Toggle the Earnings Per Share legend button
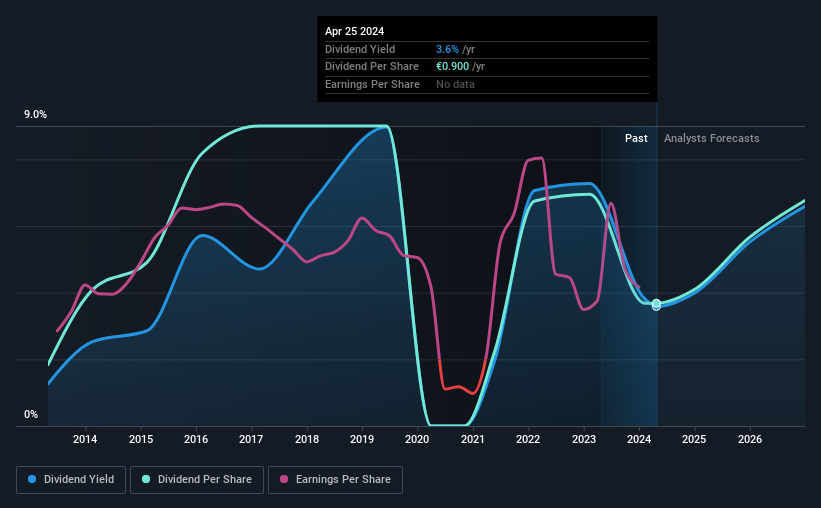 tap(335, 480)
